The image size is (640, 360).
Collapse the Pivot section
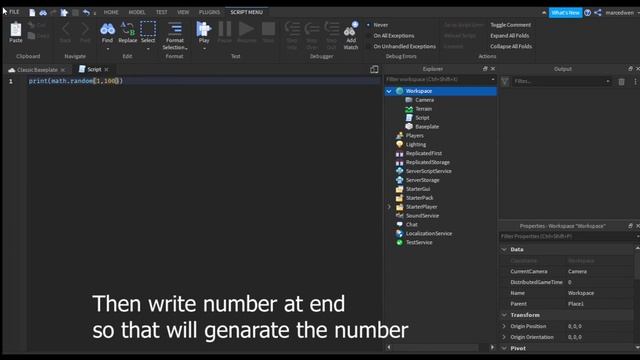[x=504, y=348]
